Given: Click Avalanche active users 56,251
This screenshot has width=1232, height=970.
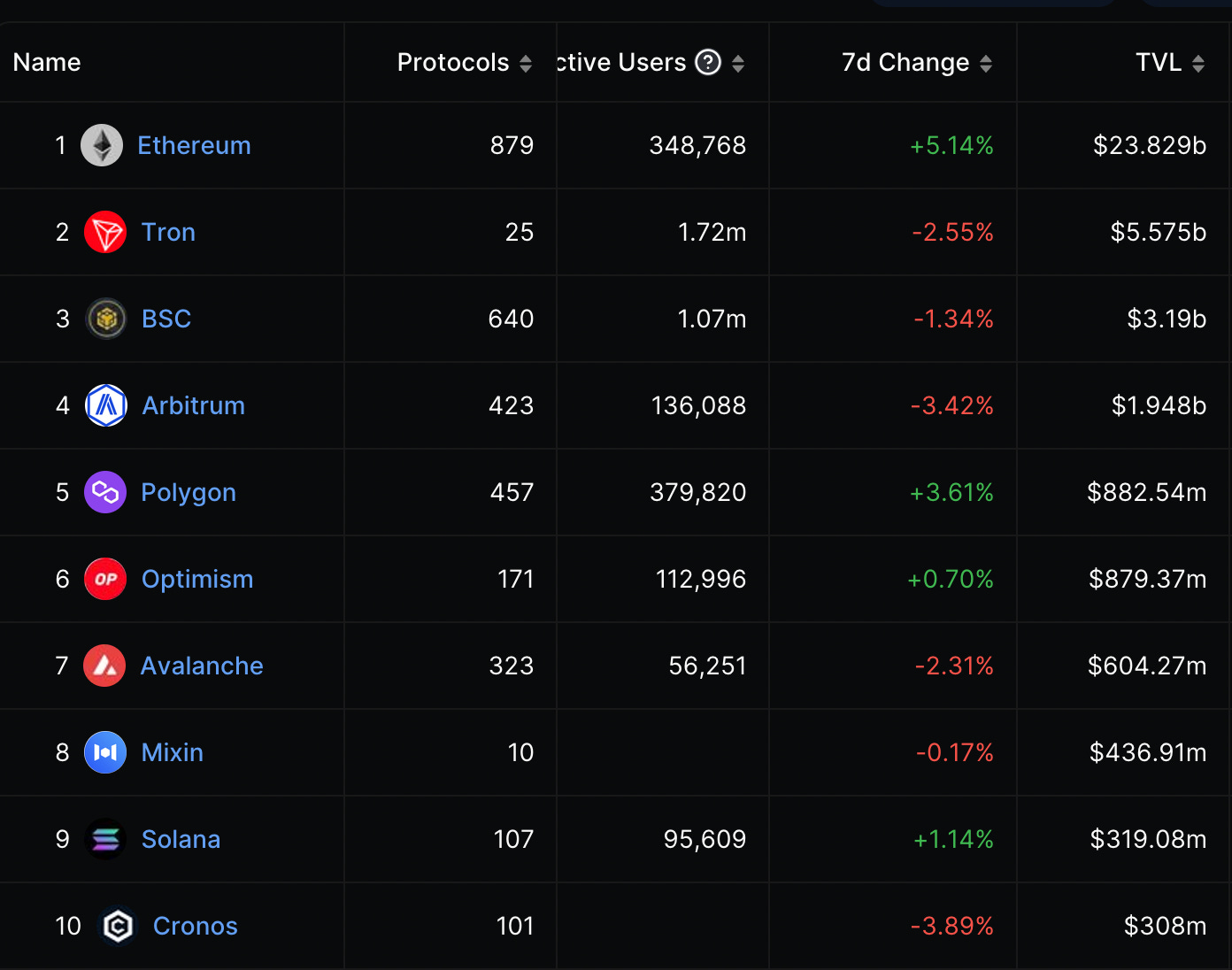Looking at the screenshot, I should tap(708, 666).
